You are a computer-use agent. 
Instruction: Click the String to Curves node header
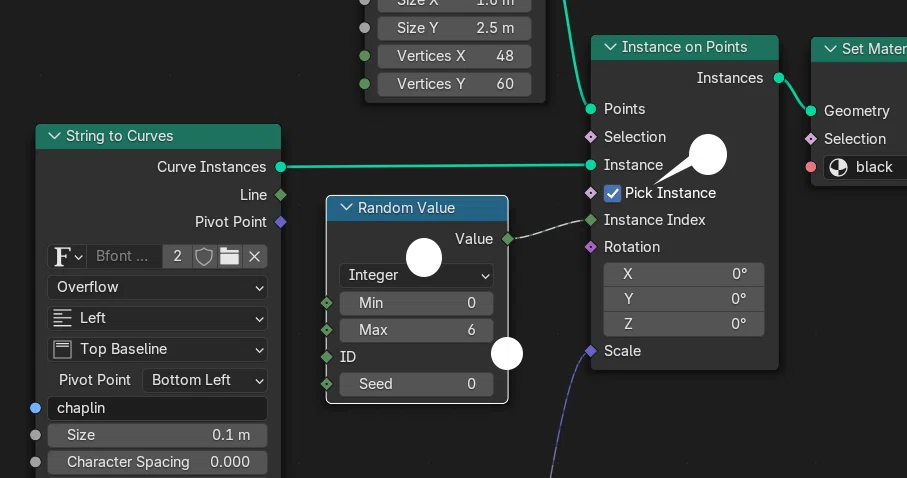tap(158, 137)
